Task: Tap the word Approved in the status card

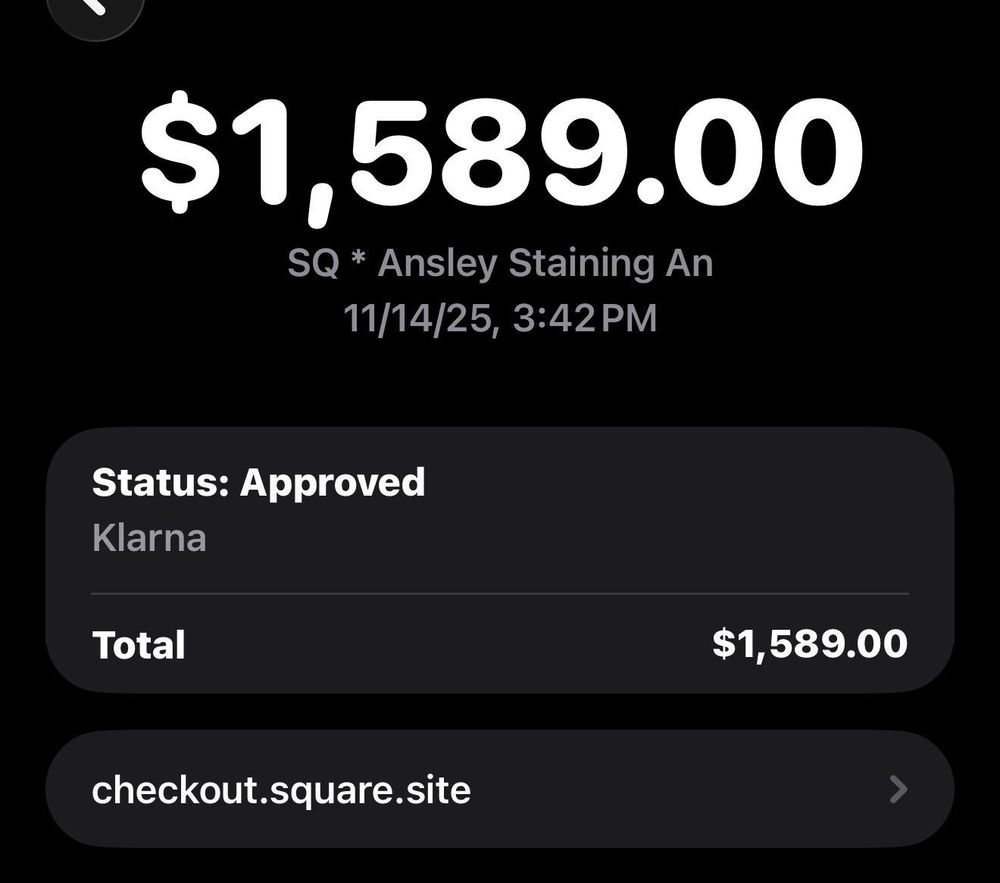Action: [x=332, y=482]
